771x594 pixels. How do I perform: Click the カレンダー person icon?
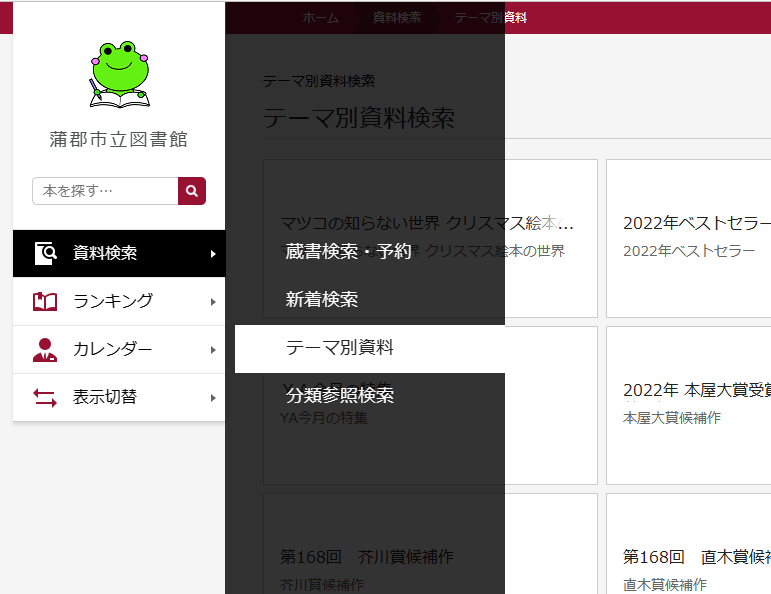pyautogui.click(x=45, y=350)
